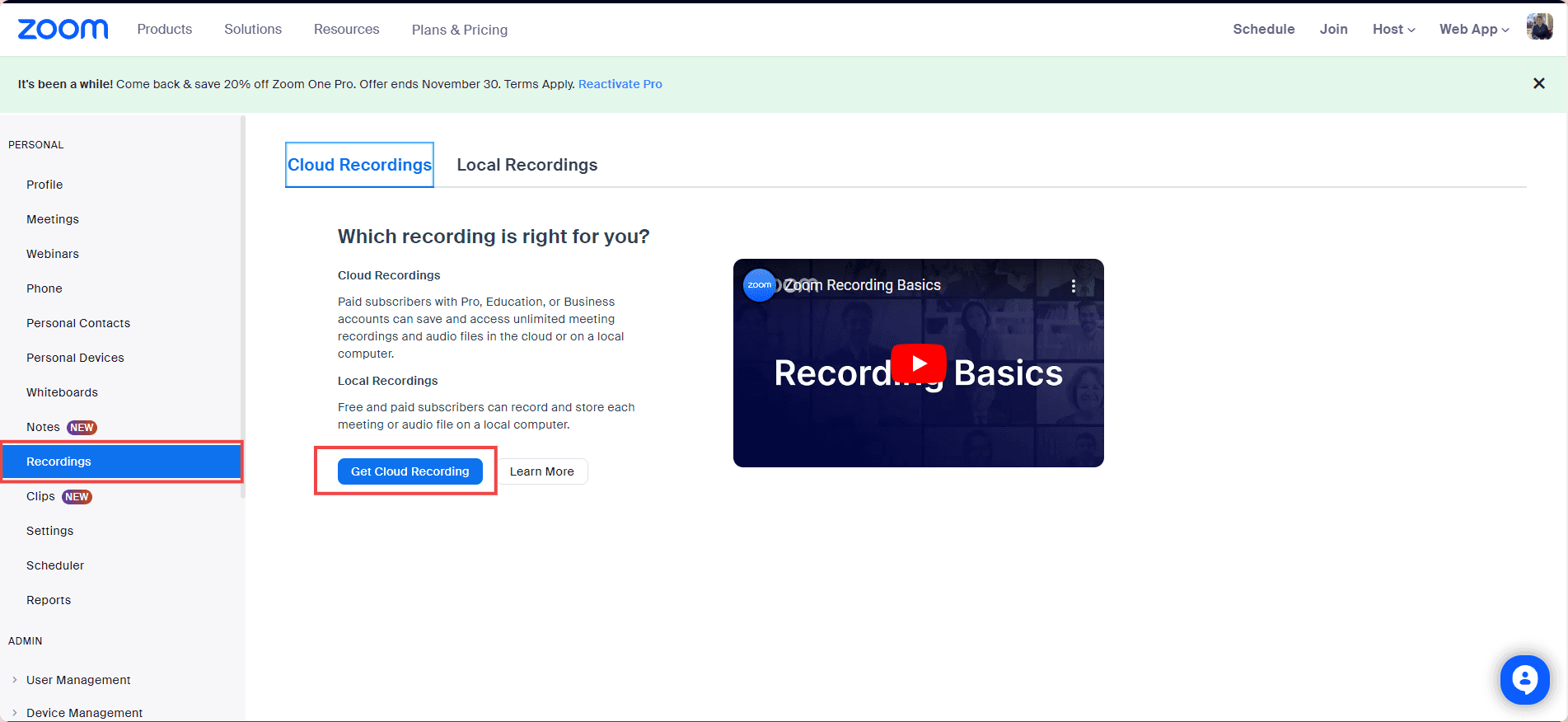The image size is (1568, 722).
Task: Open the profile avatar menu
Action: 1539,27
